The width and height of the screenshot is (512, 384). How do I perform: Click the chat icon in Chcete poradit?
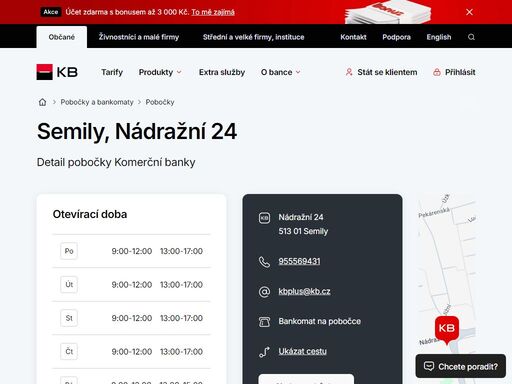pyautogui.click(x=429, y=366)
